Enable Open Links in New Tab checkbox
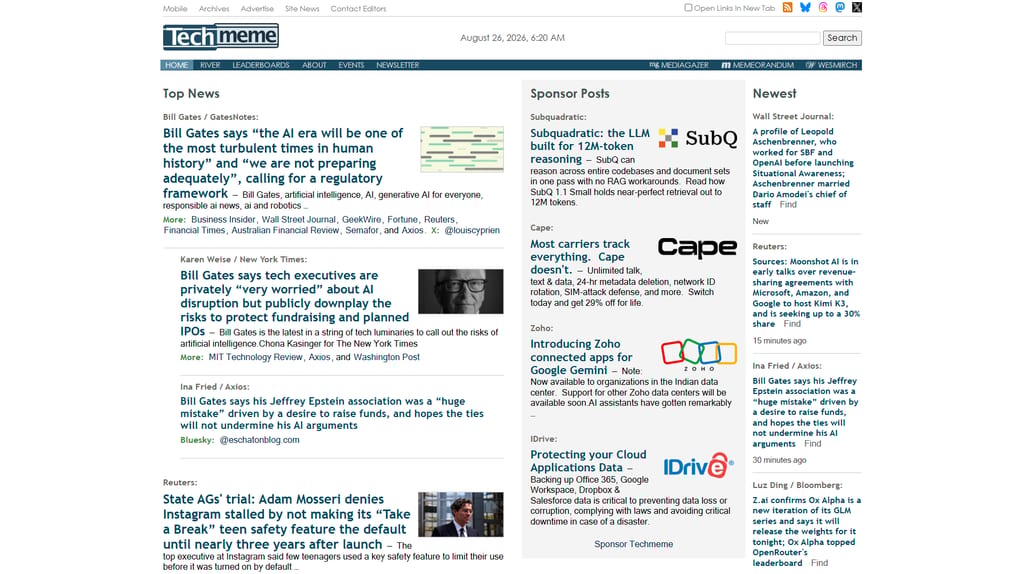 tap(688, 8)
